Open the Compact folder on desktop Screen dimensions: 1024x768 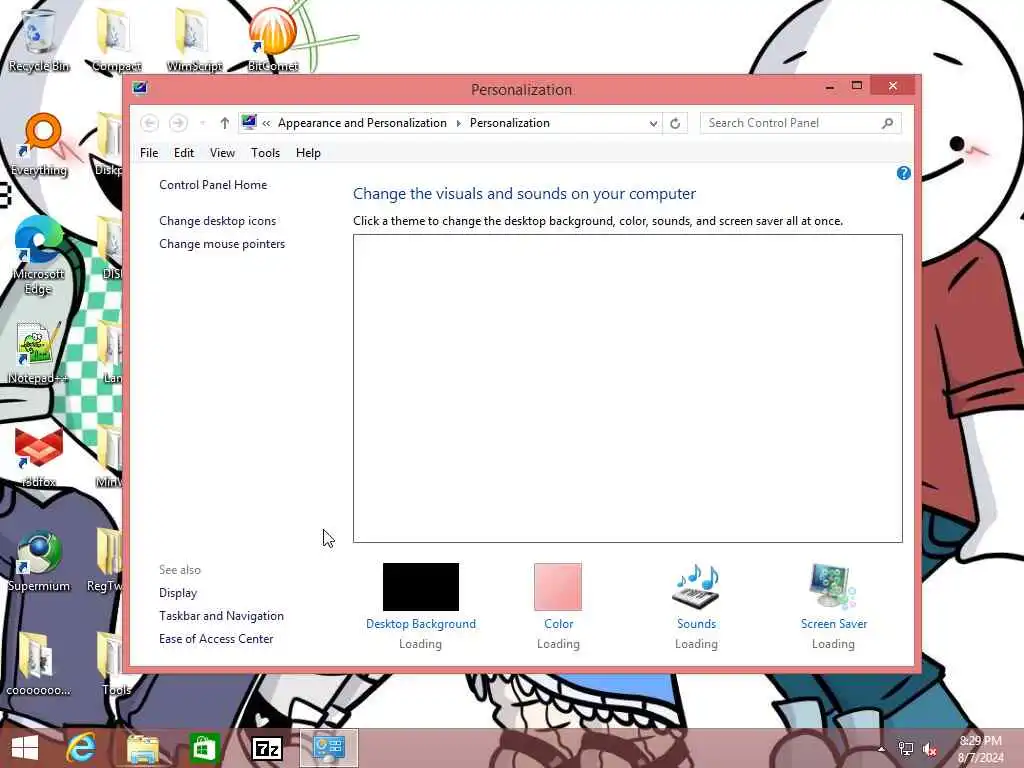(116, 38)
